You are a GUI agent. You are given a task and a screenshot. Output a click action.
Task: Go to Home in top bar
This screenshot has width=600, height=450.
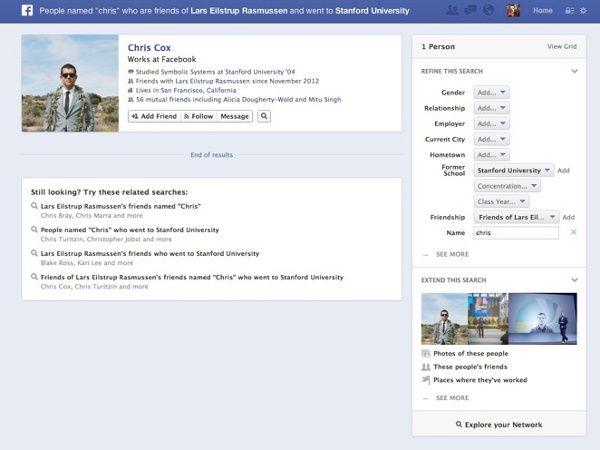pyautogui.click(x=542, y=11)
